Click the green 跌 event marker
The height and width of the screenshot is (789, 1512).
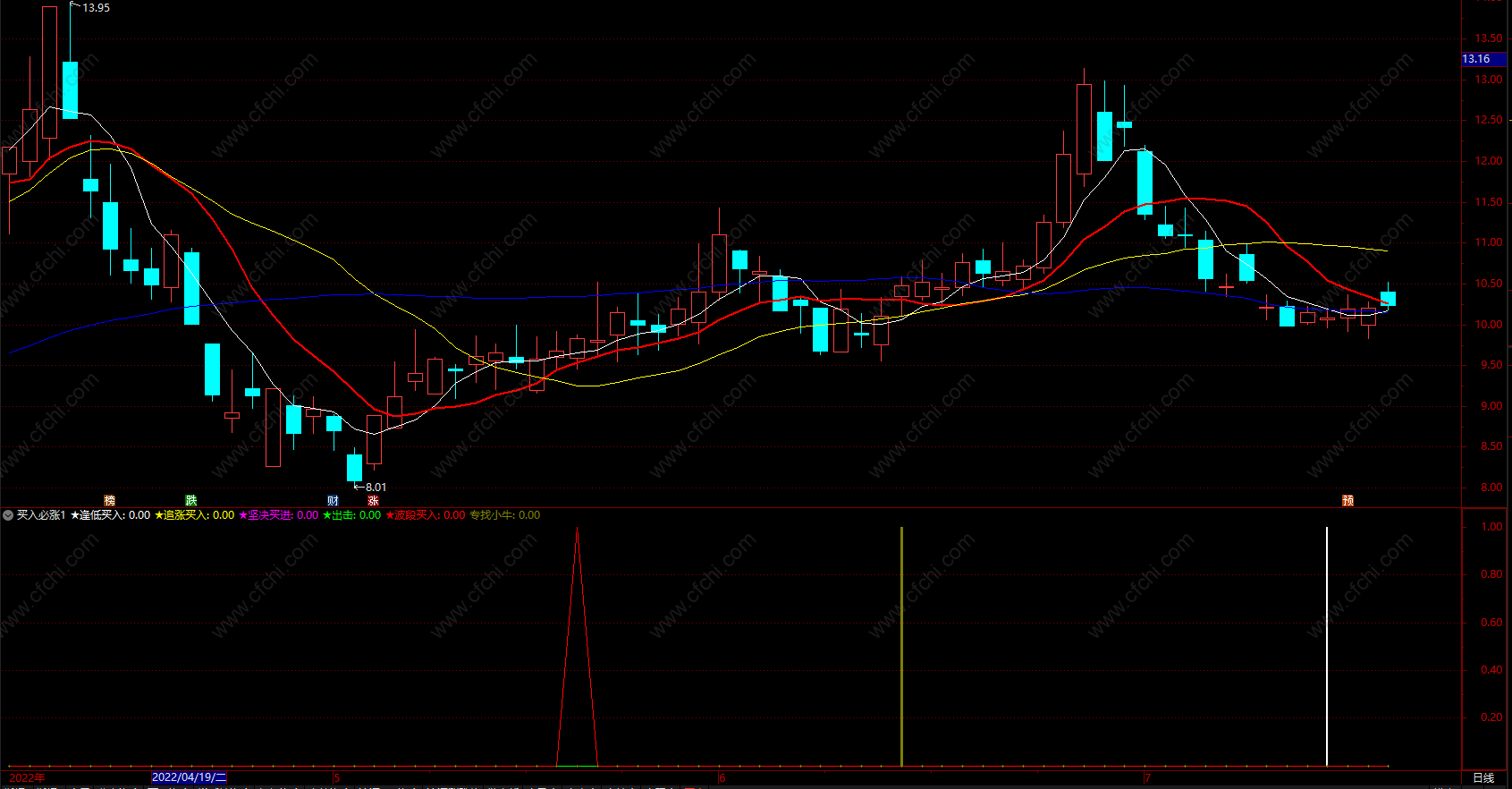[190, 501]
